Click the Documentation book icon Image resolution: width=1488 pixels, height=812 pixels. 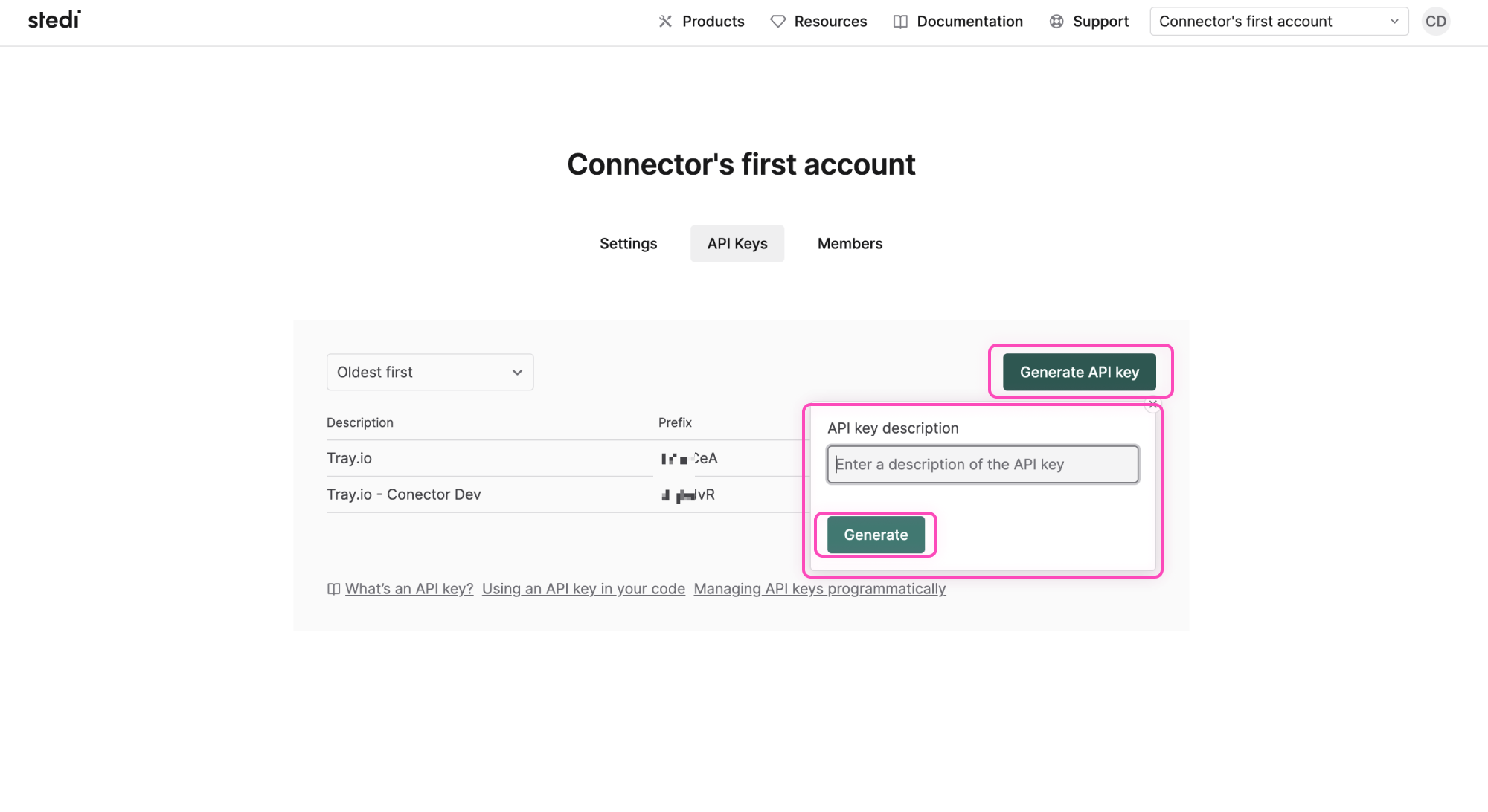(x=900, y=22)
